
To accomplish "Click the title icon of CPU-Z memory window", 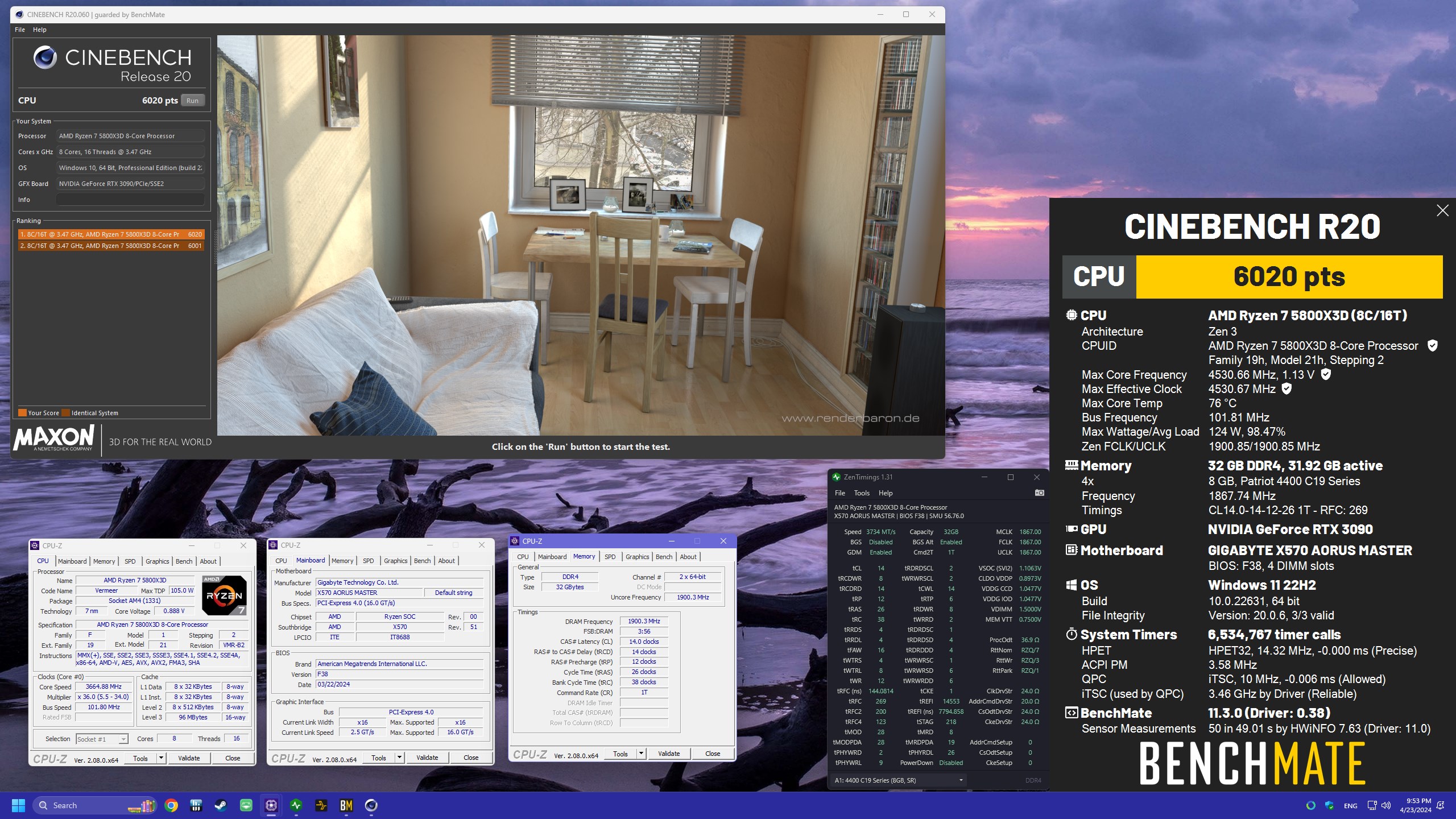I will coord(515,541).
